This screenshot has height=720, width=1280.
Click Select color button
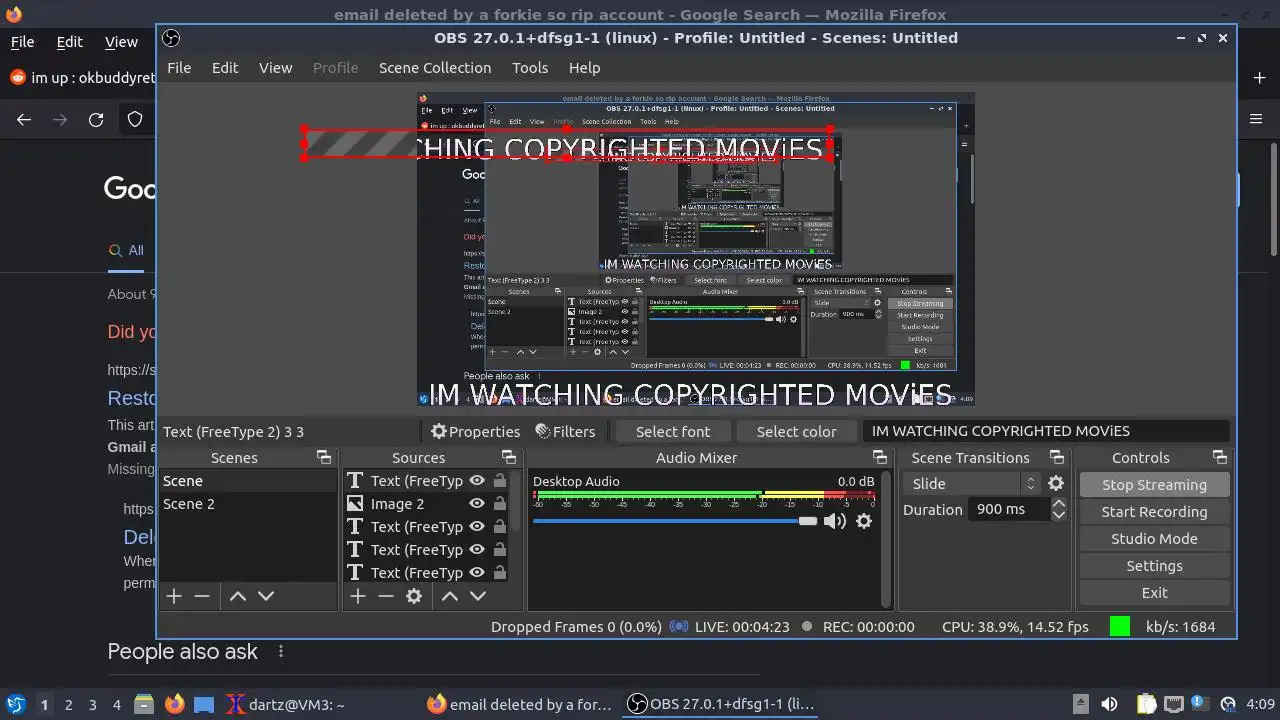point(796,432)
